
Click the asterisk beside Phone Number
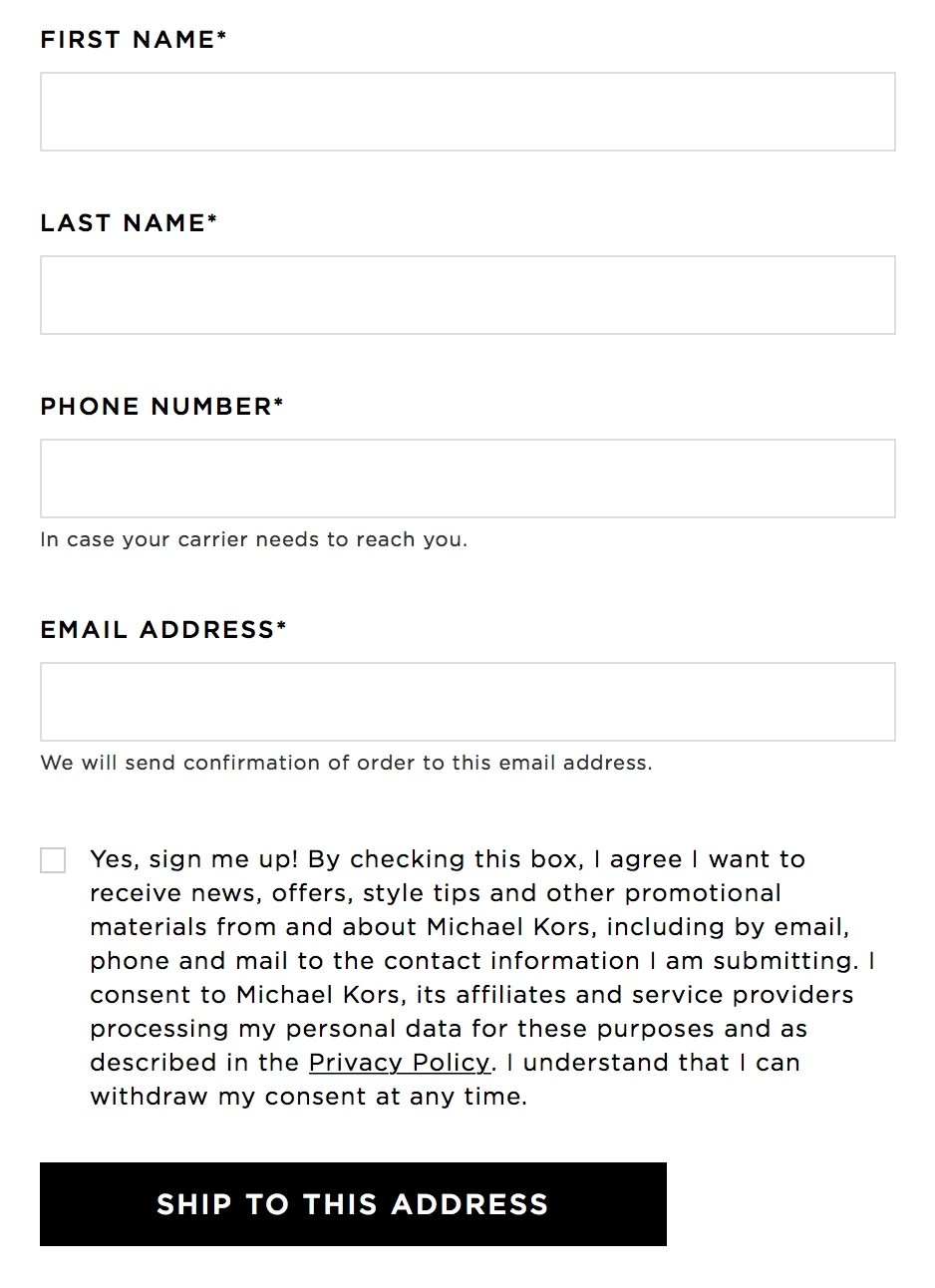click(279, 404)
